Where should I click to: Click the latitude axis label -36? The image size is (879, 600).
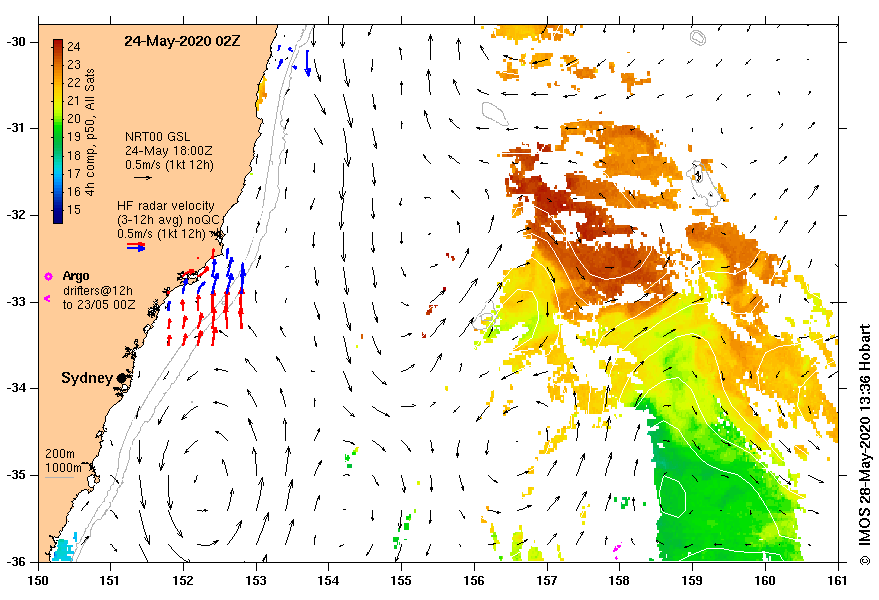click(15, 561)
